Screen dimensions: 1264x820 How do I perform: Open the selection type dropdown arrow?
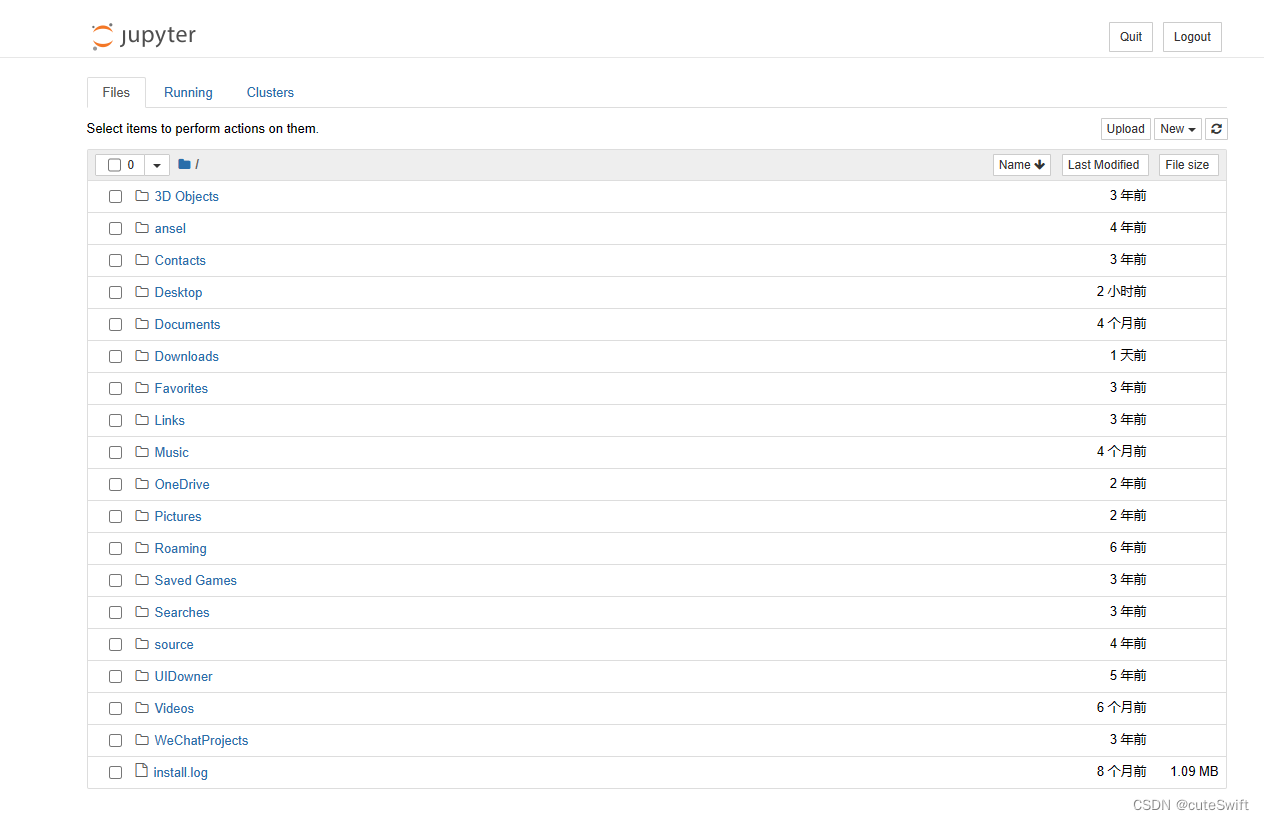click(x=157, y=165)
